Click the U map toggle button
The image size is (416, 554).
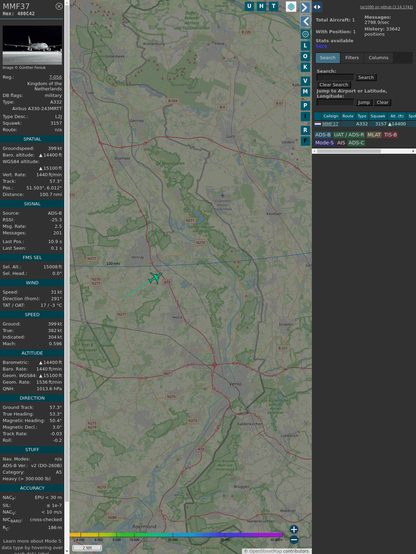click(x=249, y=6)
